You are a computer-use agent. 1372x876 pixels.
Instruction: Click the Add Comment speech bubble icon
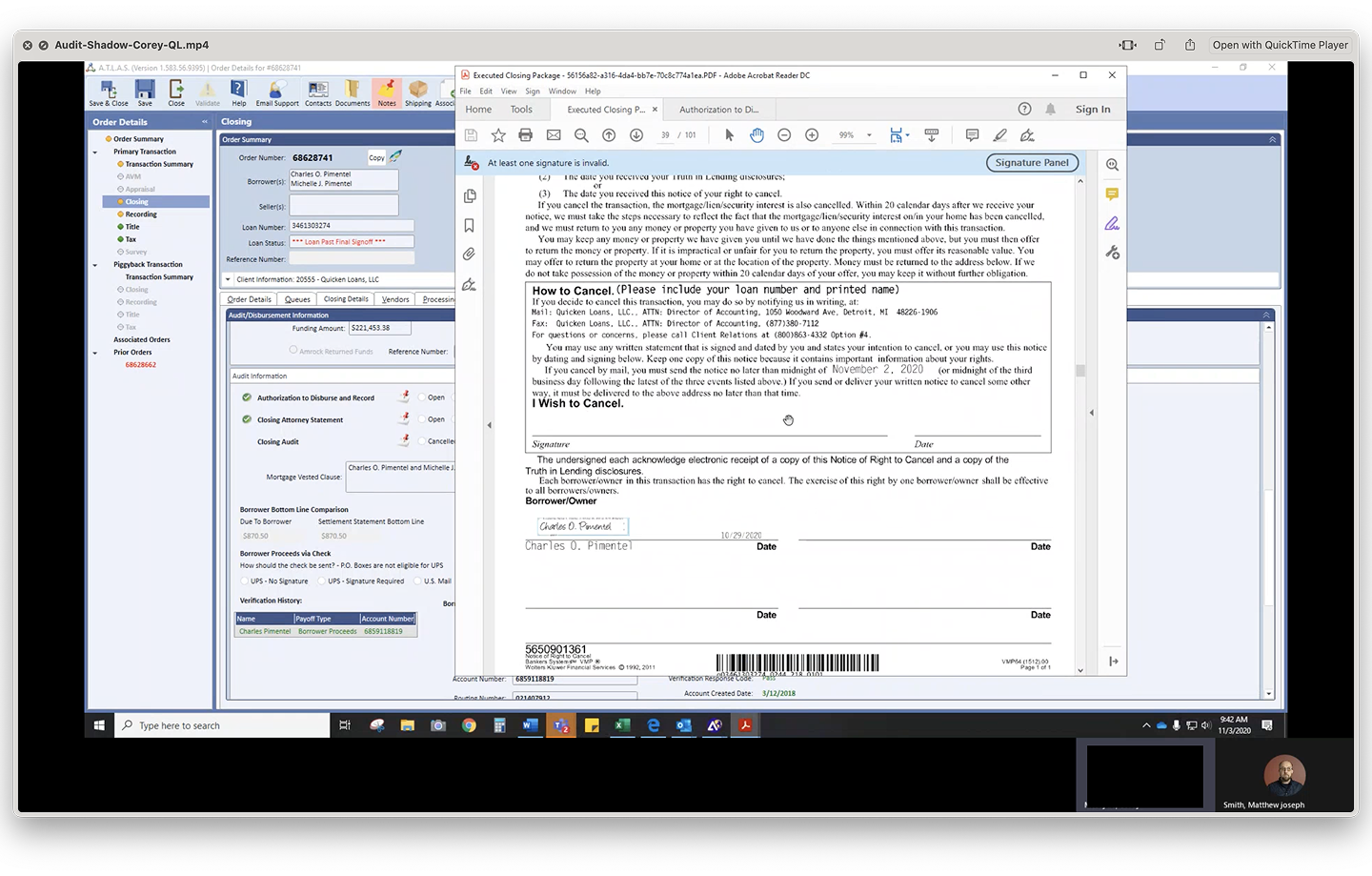coord(972,135)
